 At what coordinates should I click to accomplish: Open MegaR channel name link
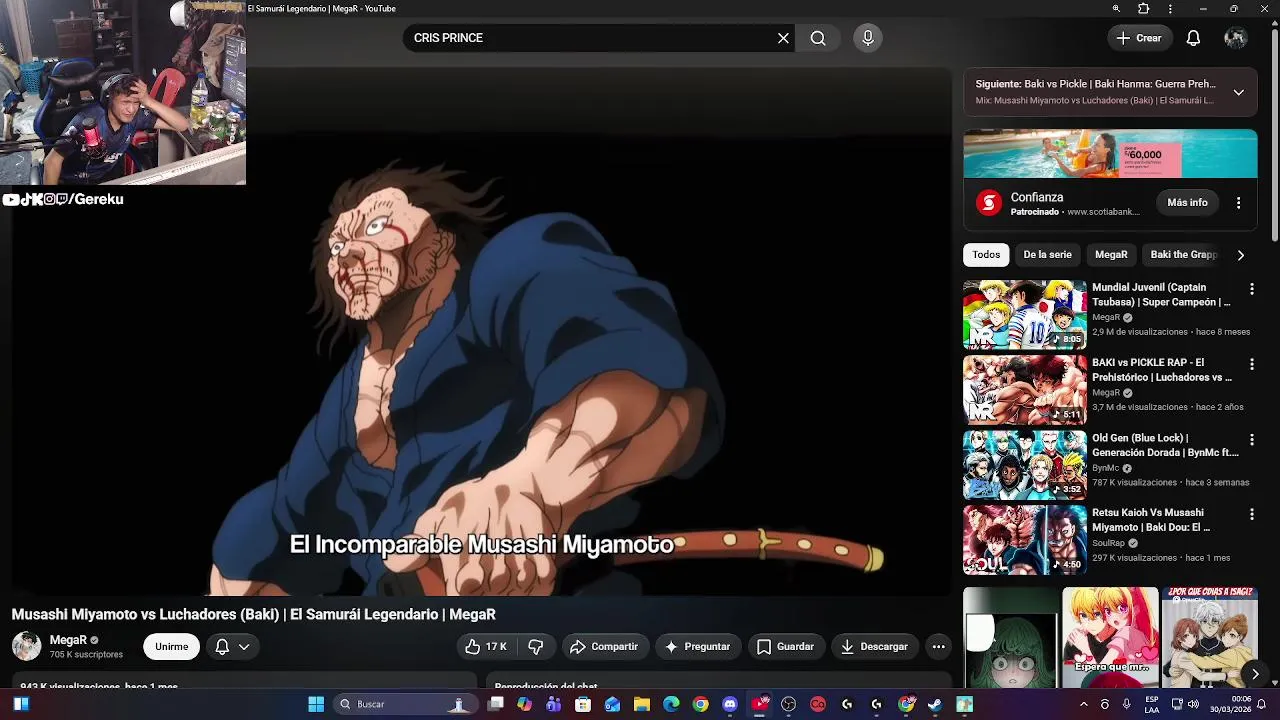coord(68,640)
